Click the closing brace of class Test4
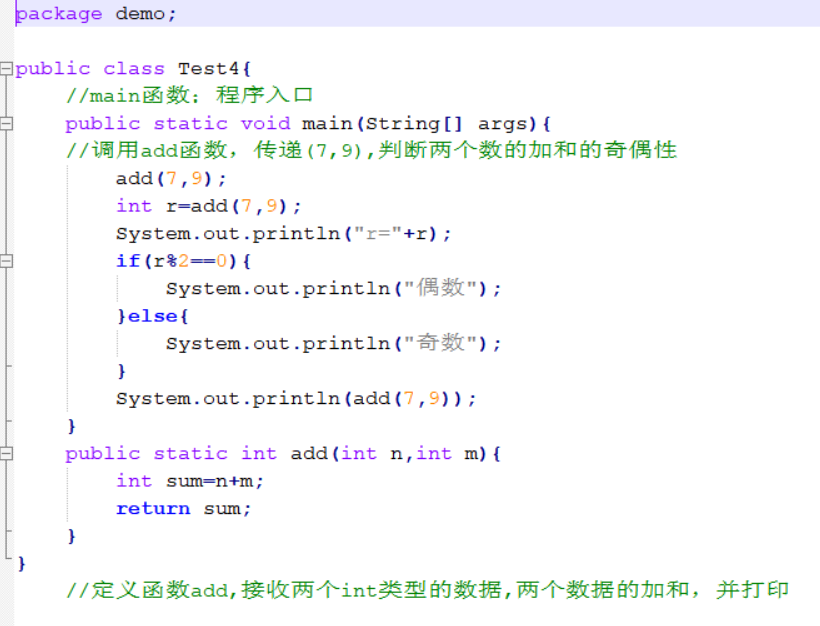 click(20, 562)
